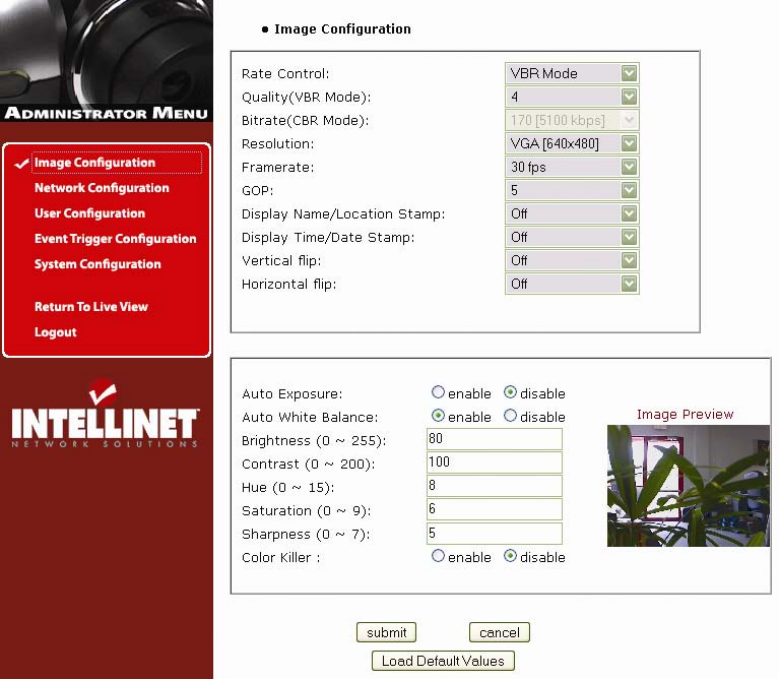This screenshot has width=779, height=679.
Task: Open the Resolution VGA dropdown
Action: [x=572, y=144]
